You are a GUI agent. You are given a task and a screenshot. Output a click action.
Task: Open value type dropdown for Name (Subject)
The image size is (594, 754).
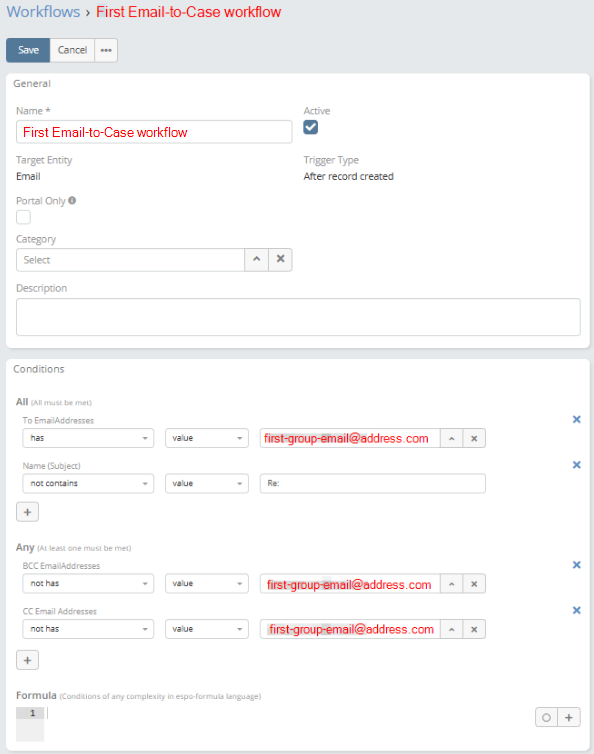pyautogui.click(x=207, y=483)
